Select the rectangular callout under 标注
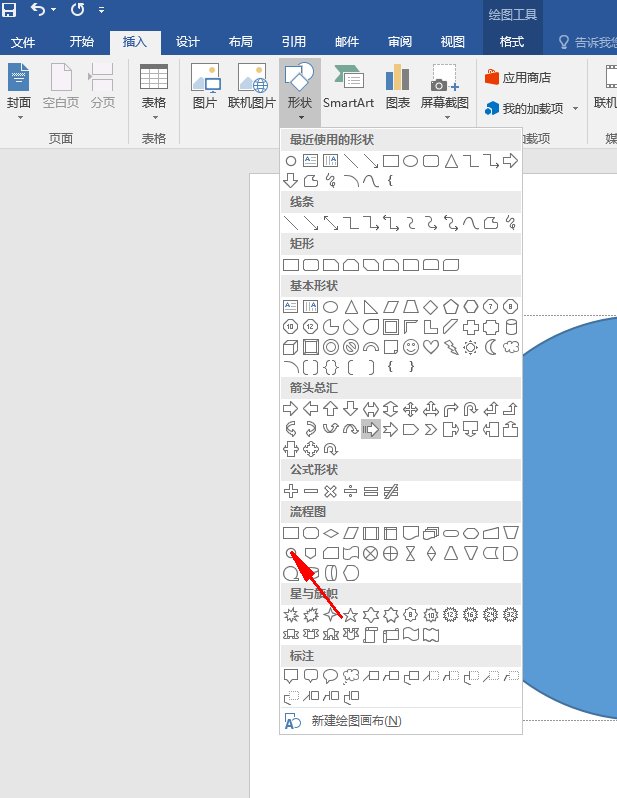Image resolution: width=617 pixels, height=798 pixels. pos(291,676)
